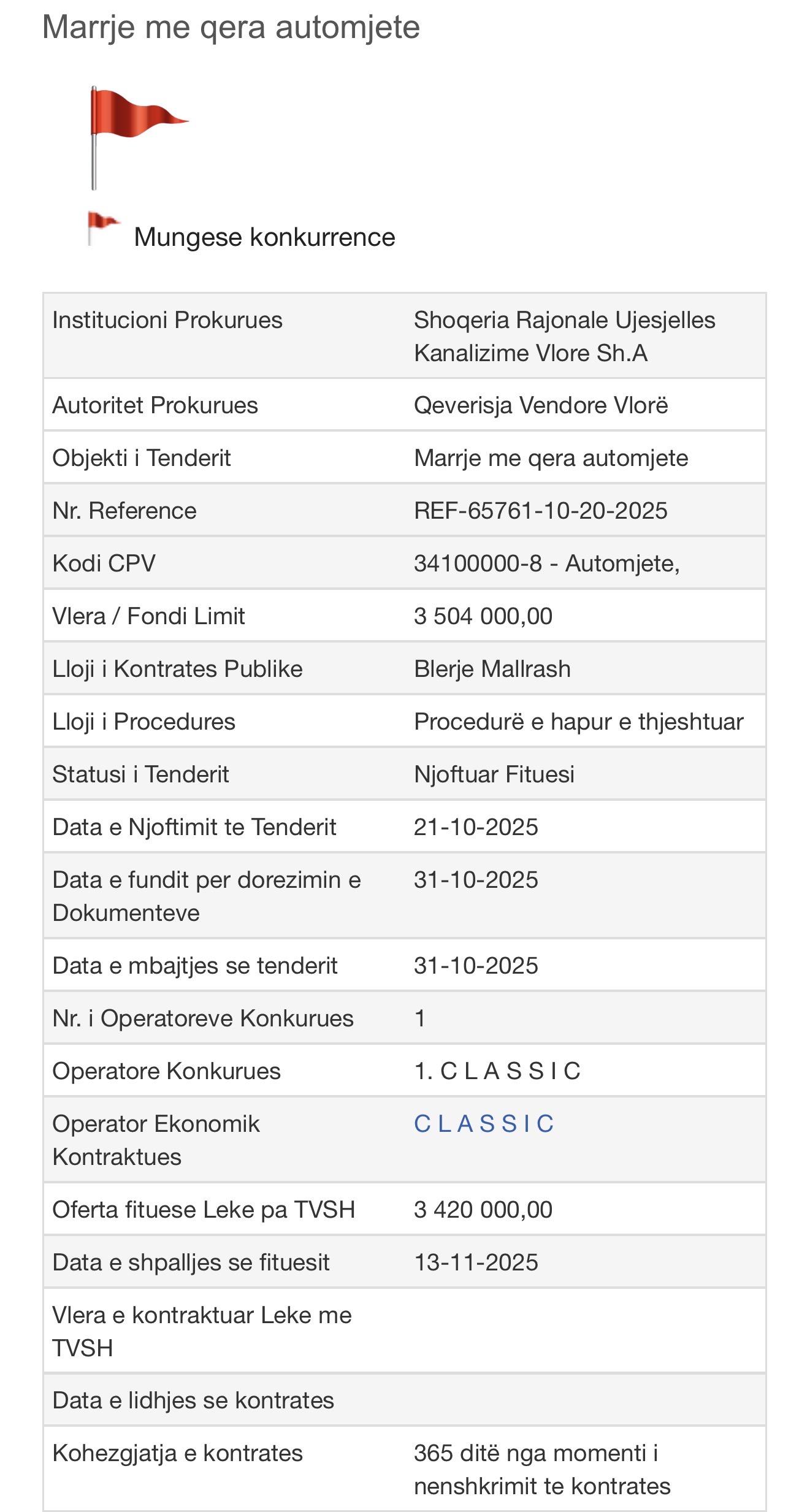Click the "Objekti i Tenderit" row label
The width and height of the screenshot is (791, 1512).
tap(142, 458)
